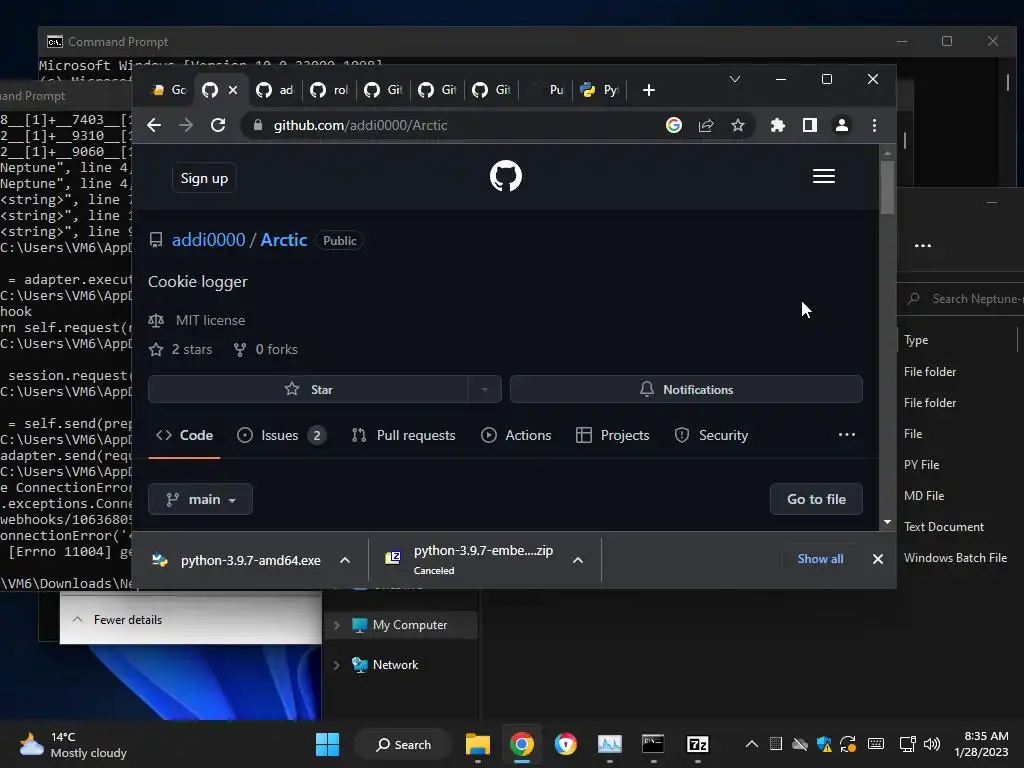Click the Chrome forward arrow

pos(186,125)
